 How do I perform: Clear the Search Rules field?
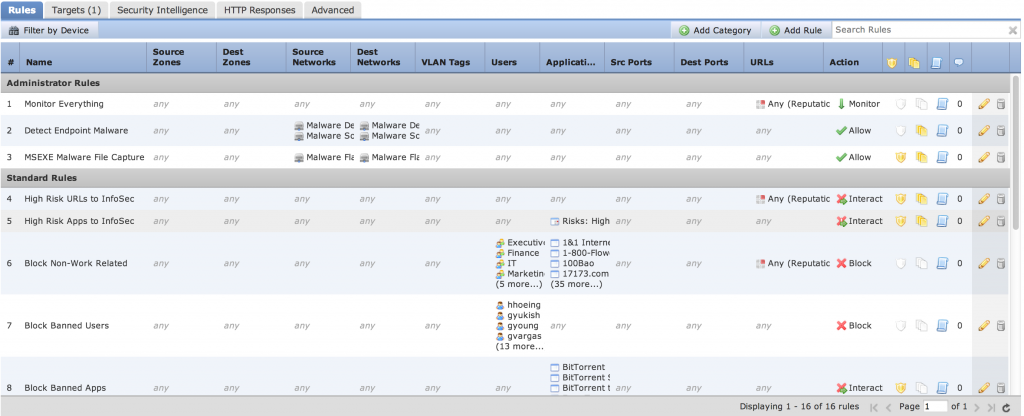(1012, 31)
